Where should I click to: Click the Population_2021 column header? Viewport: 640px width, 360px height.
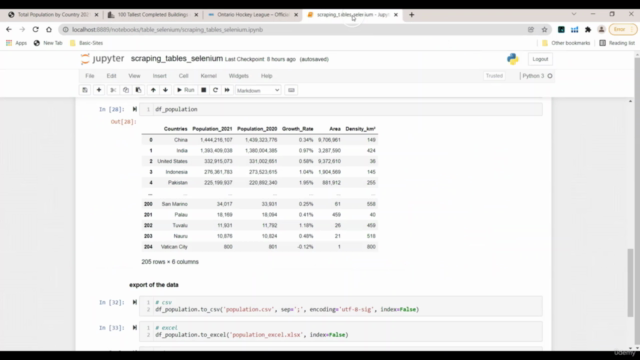click(x=212, y=129)
